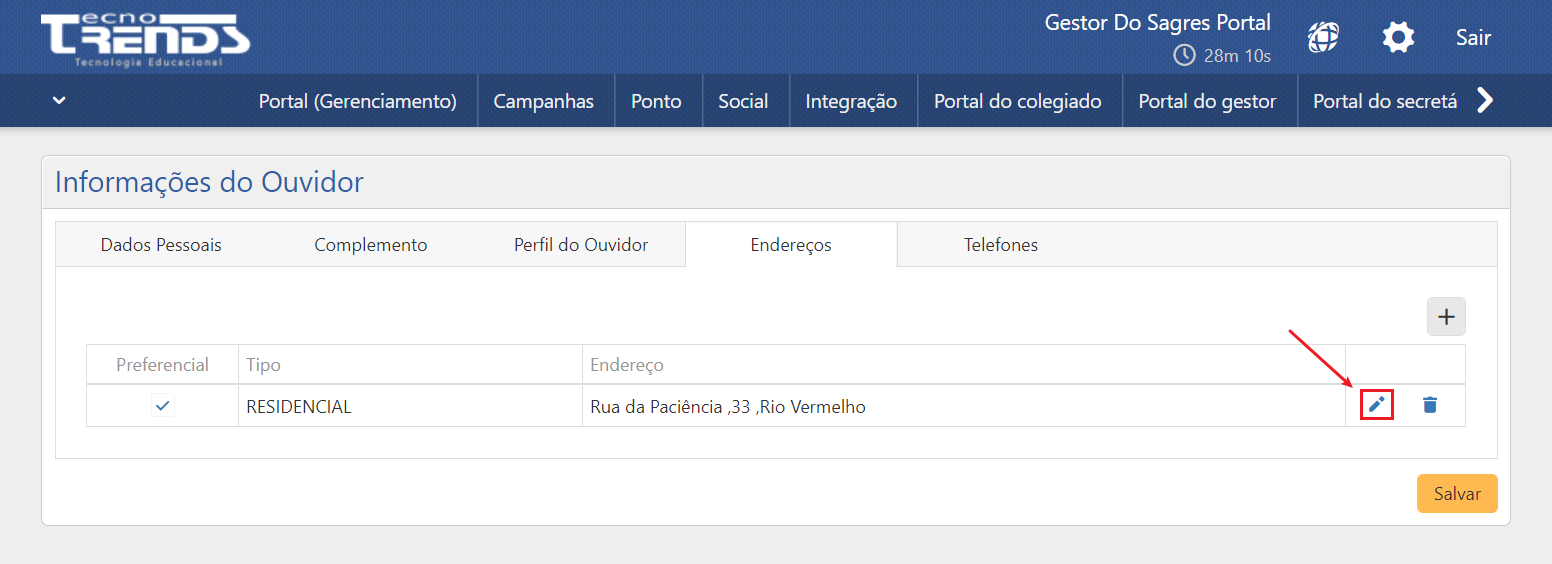Open the Portal (Gerenciamento) menu
This screenshot has height=564, width=1552.
click(357, 101)
